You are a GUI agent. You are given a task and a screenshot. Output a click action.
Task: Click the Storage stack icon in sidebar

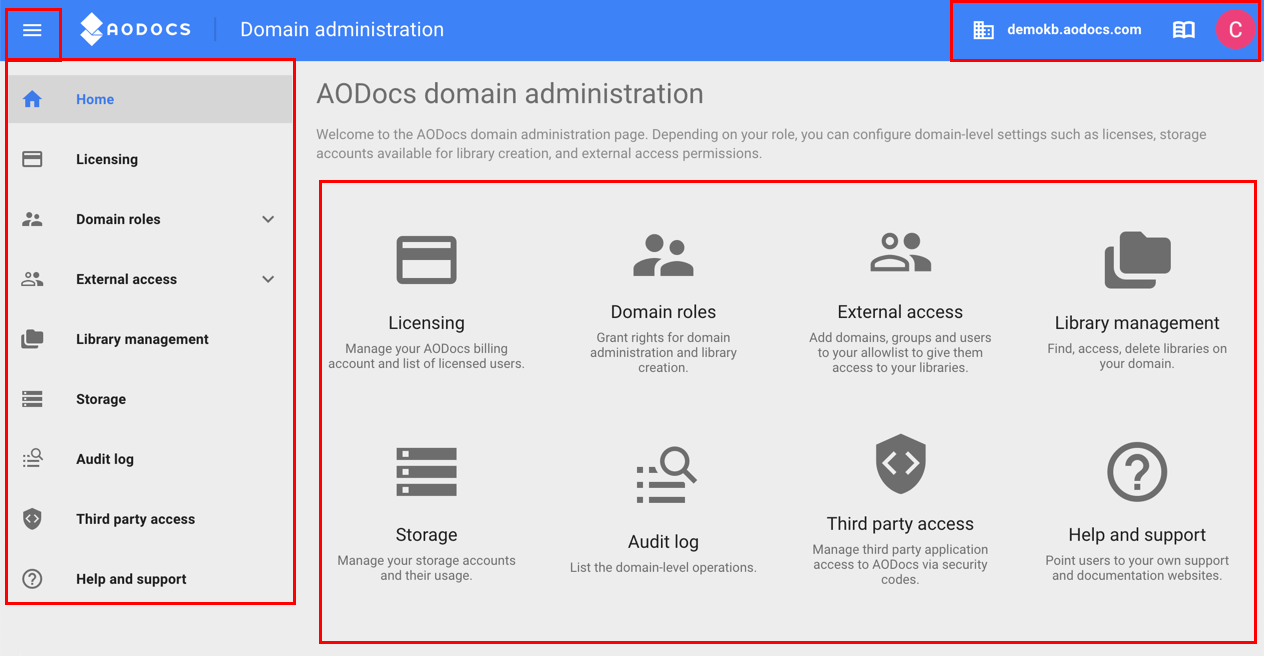[32, 399]
